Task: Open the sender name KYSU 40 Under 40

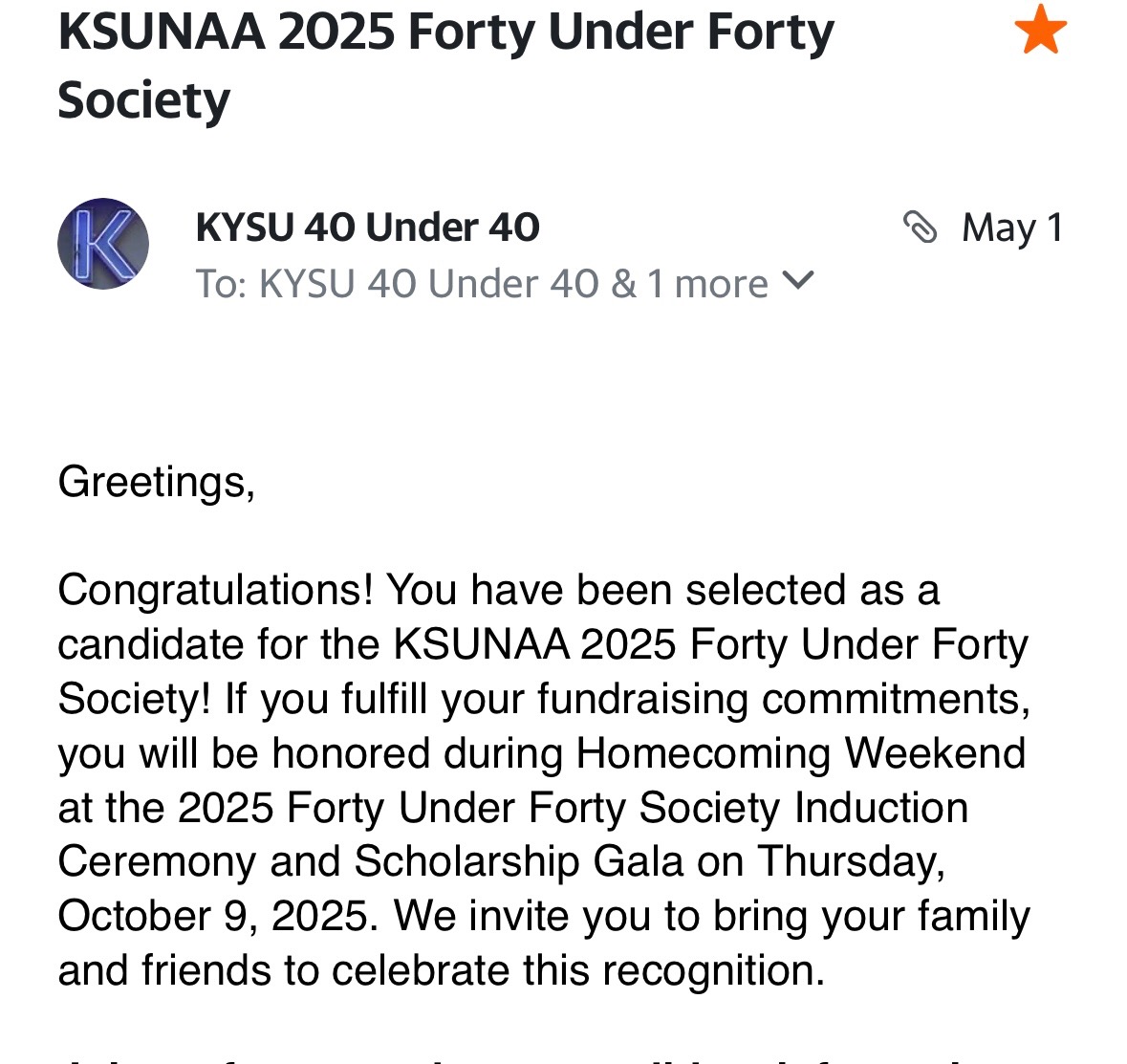Action: point(367,228)
